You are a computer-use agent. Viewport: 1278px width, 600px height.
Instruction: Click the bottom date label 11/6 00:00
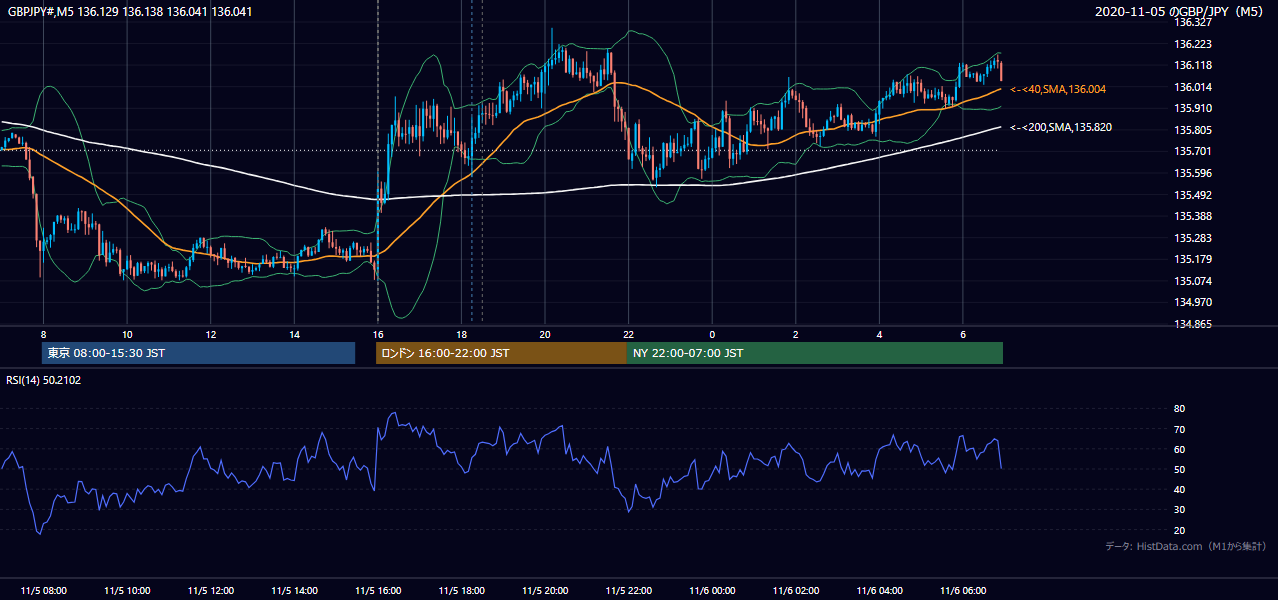pos(712,591)
